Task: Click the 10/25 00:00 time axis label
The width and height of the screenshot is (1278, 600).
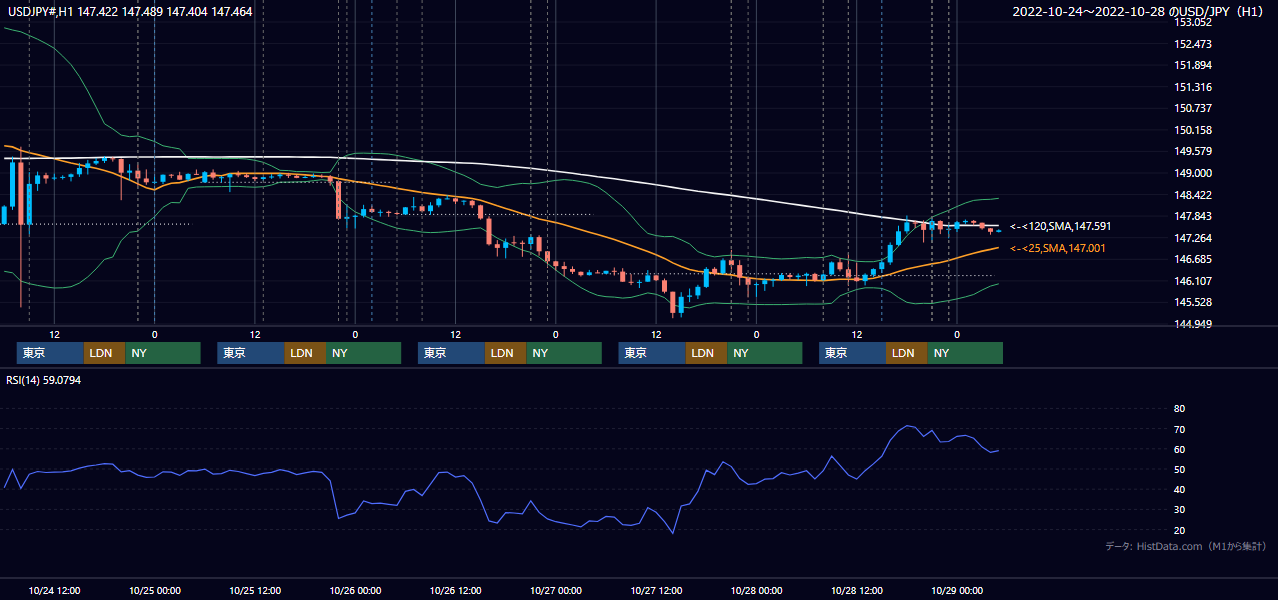Action: (x=155, y=590)
